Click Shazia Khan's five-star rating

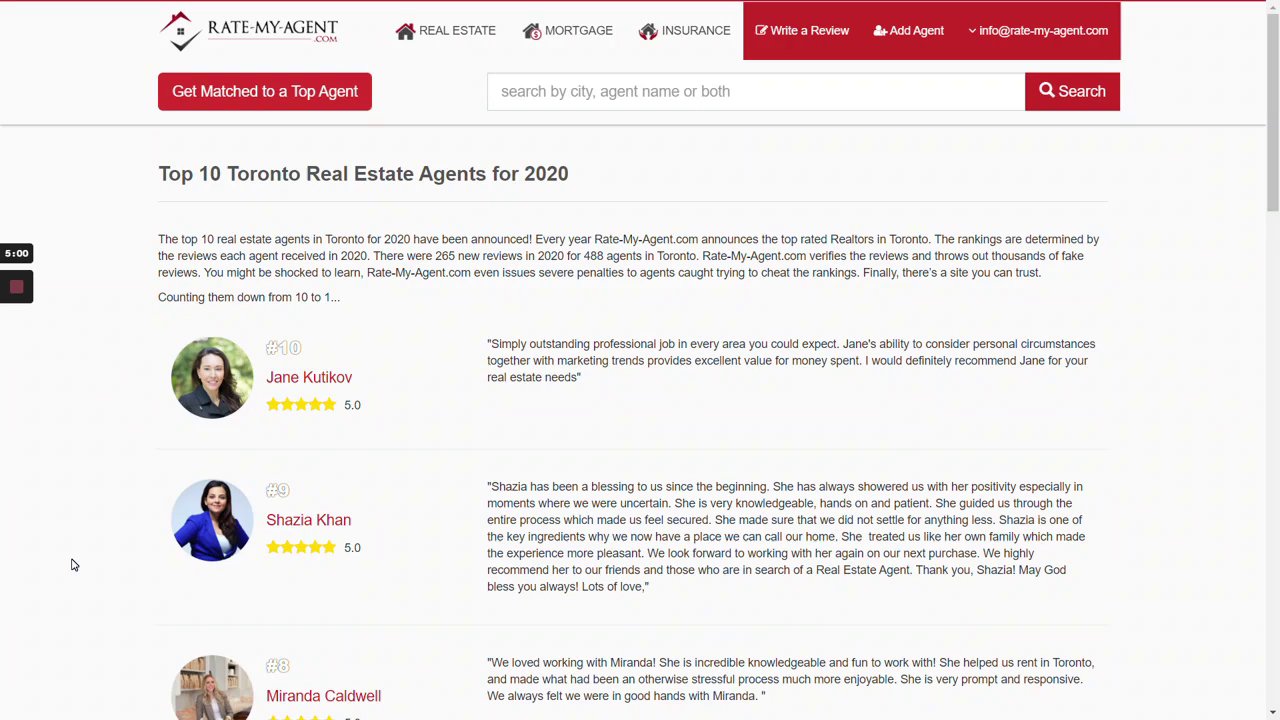[301, 548]
